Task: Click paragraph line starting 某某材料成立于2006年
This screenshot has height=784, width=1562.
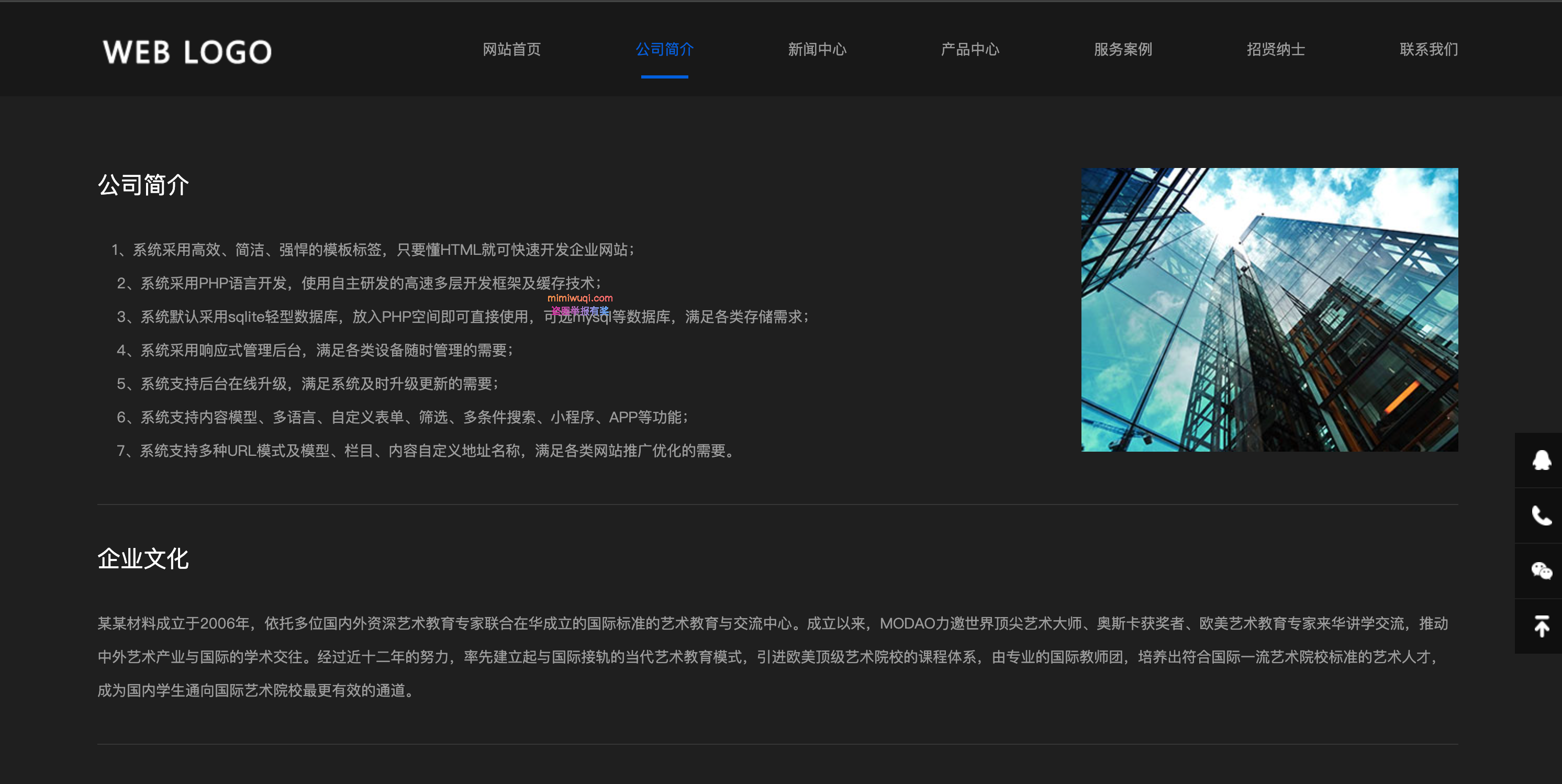Action: pos(773,623)
